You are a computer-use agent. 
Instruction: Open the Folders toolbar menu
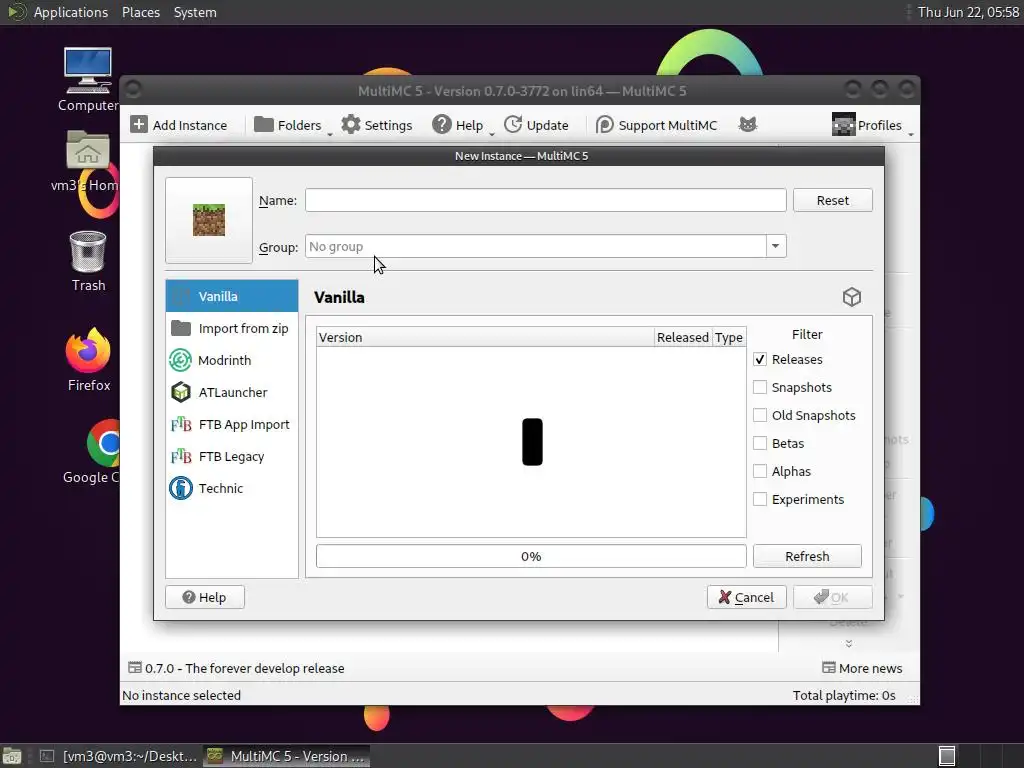[293, 125]
